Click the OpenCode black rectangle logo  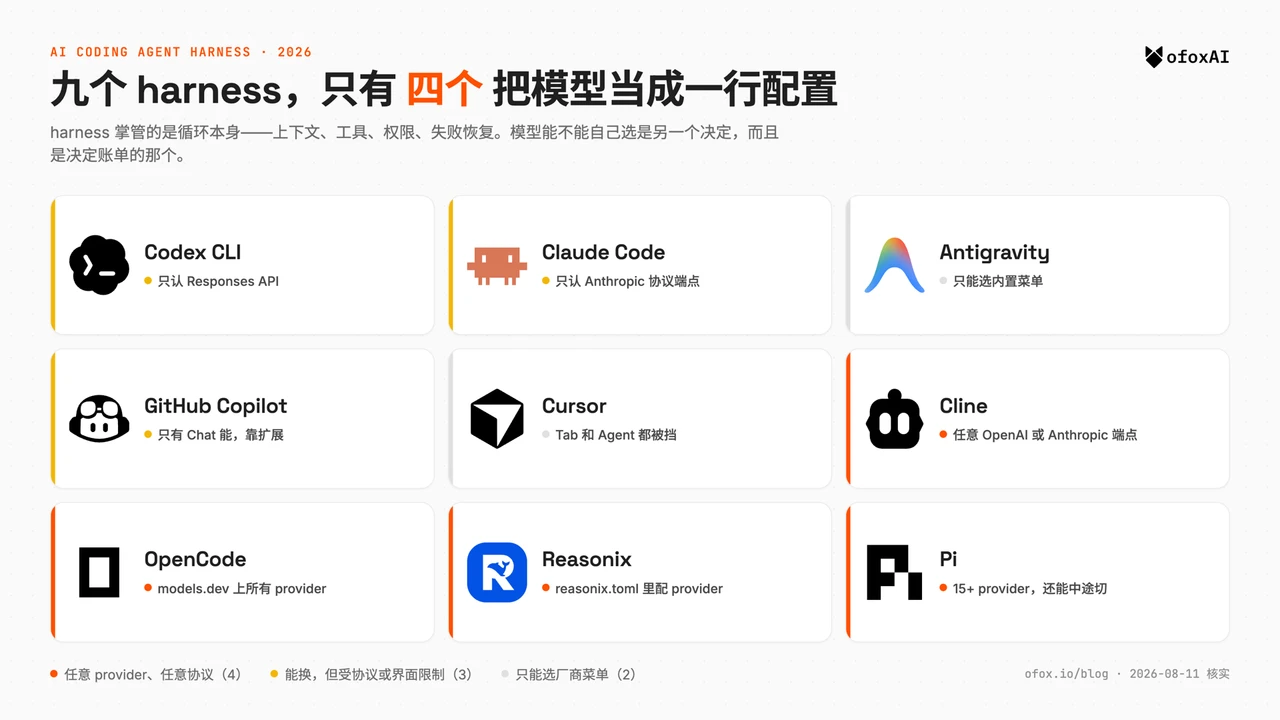pos(99,572)
